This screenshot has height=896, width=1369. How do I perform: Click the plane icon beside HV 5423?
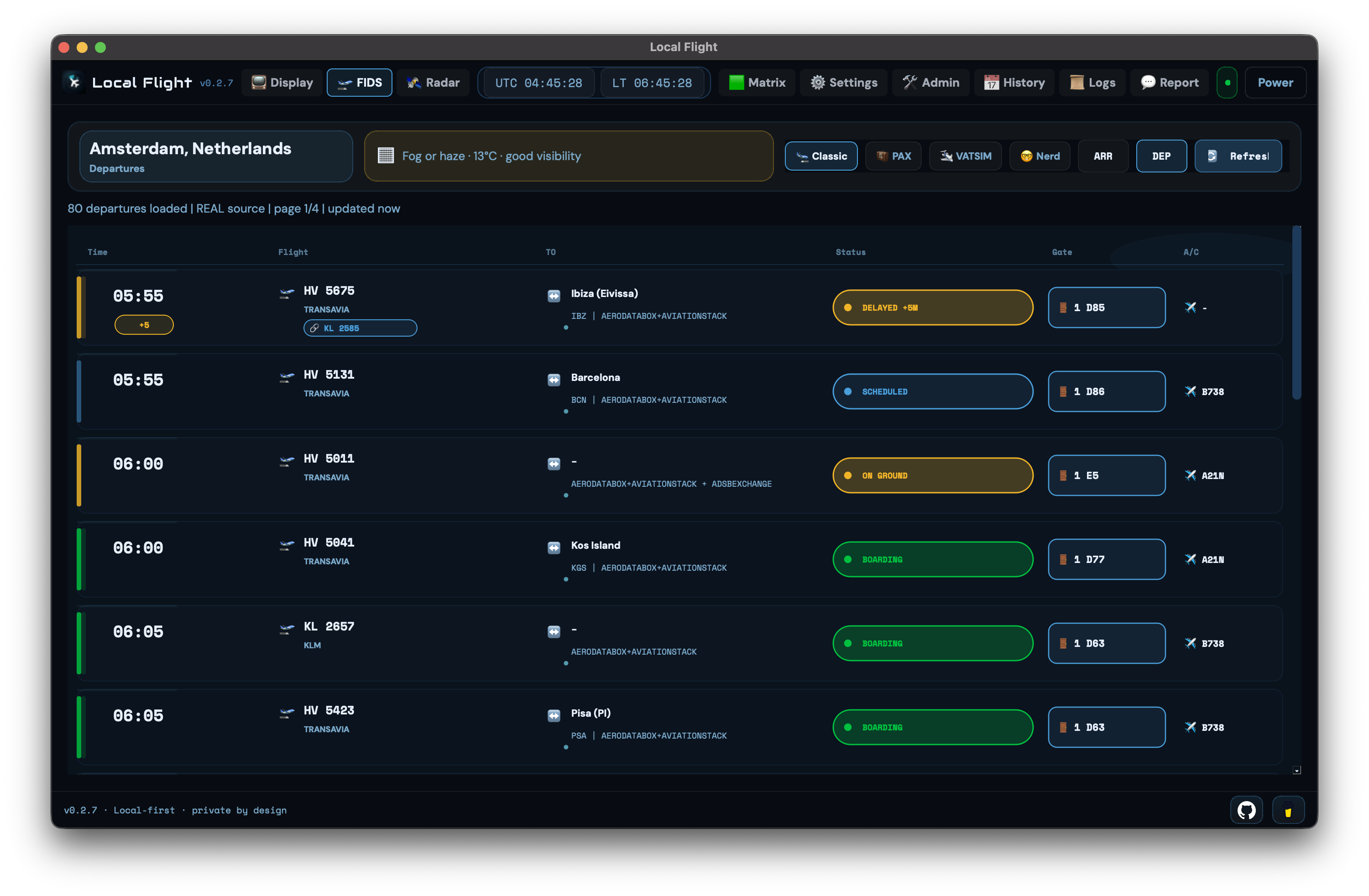click(x=287, y=713)
